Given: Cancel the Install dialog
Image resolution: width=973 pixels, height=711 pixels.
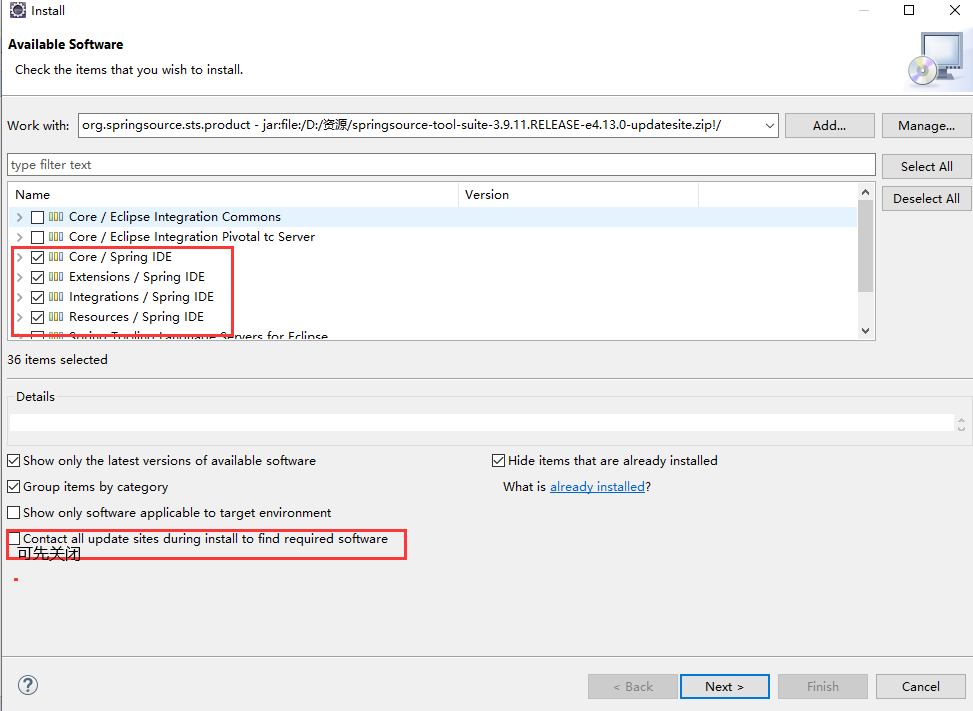Looking at the screenshot, I should click(x=921, y=687).
